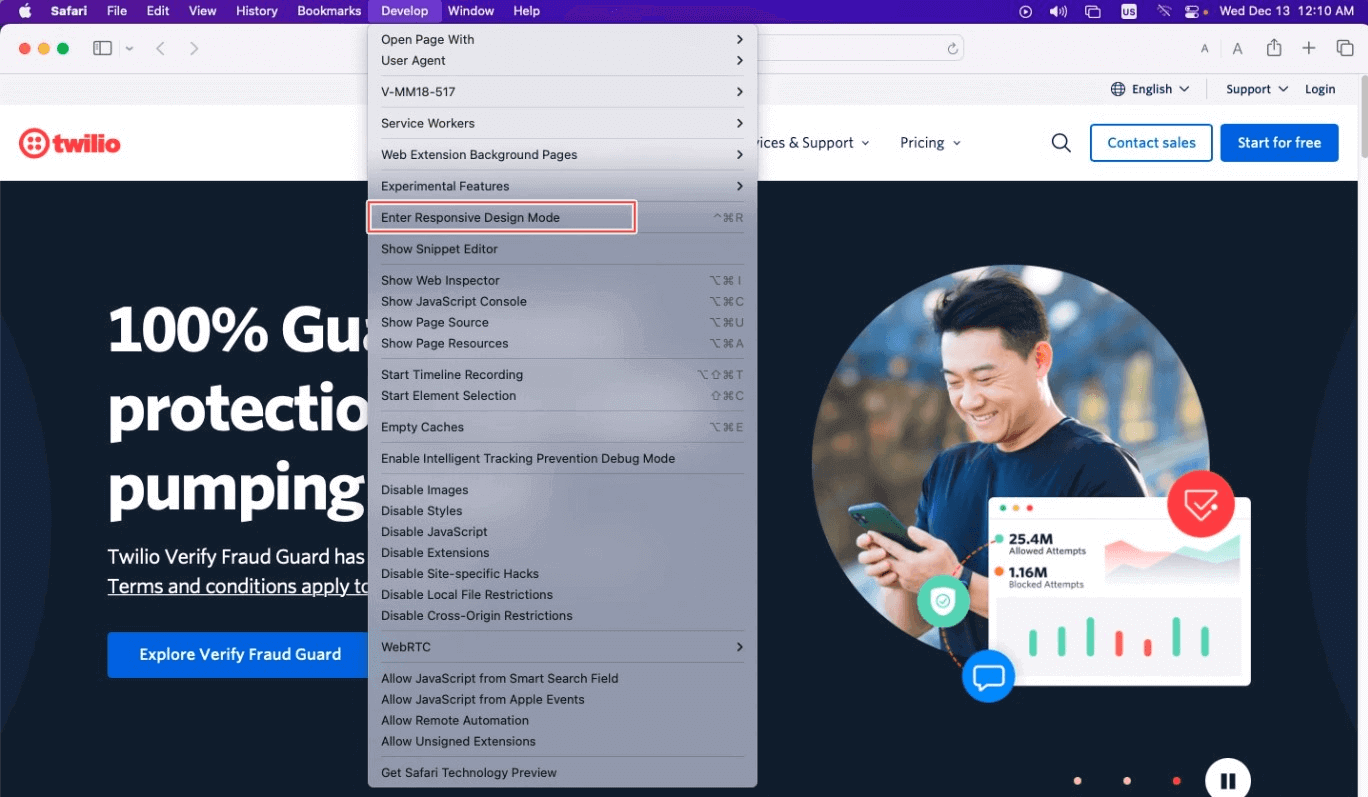Viewport: 1368px width, 797px height.
Task: Choose Show JavaScript Console
Action: coord(562,301)
